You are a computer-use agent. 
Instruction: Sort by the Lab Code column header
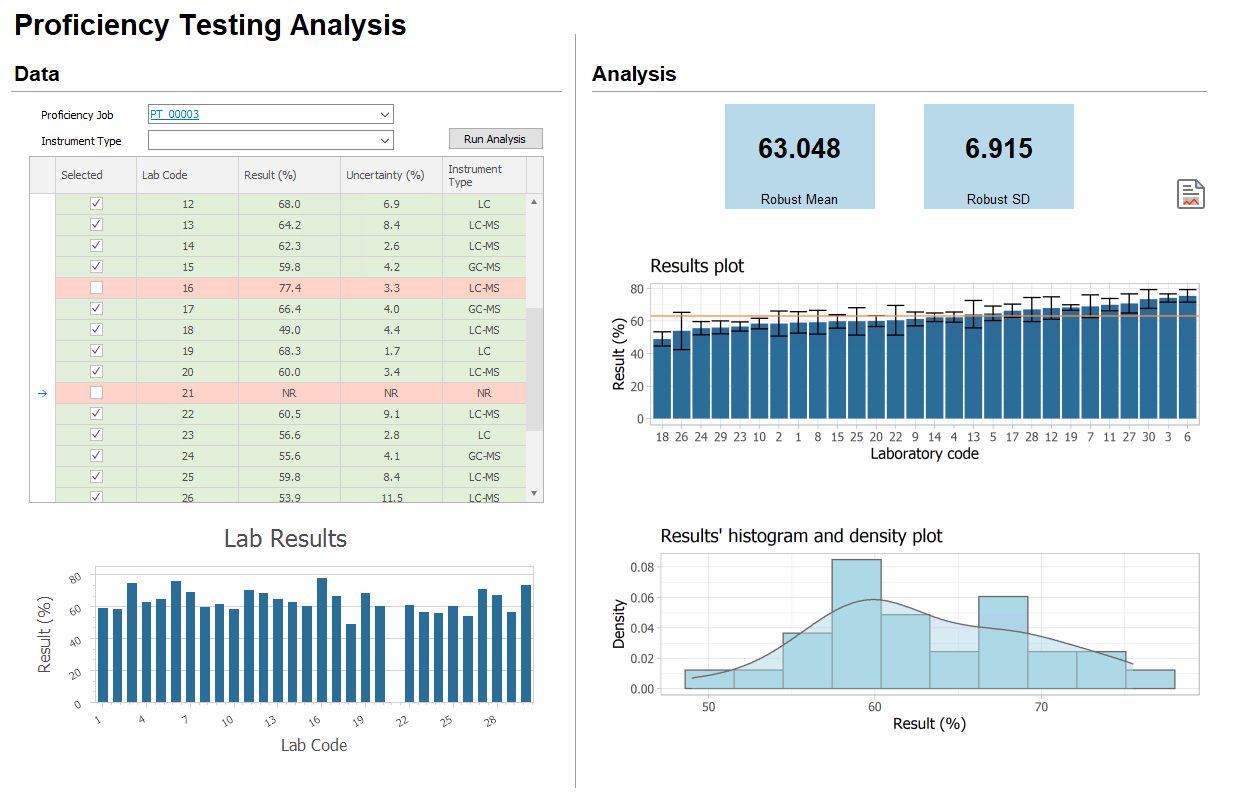pos(187,175)
